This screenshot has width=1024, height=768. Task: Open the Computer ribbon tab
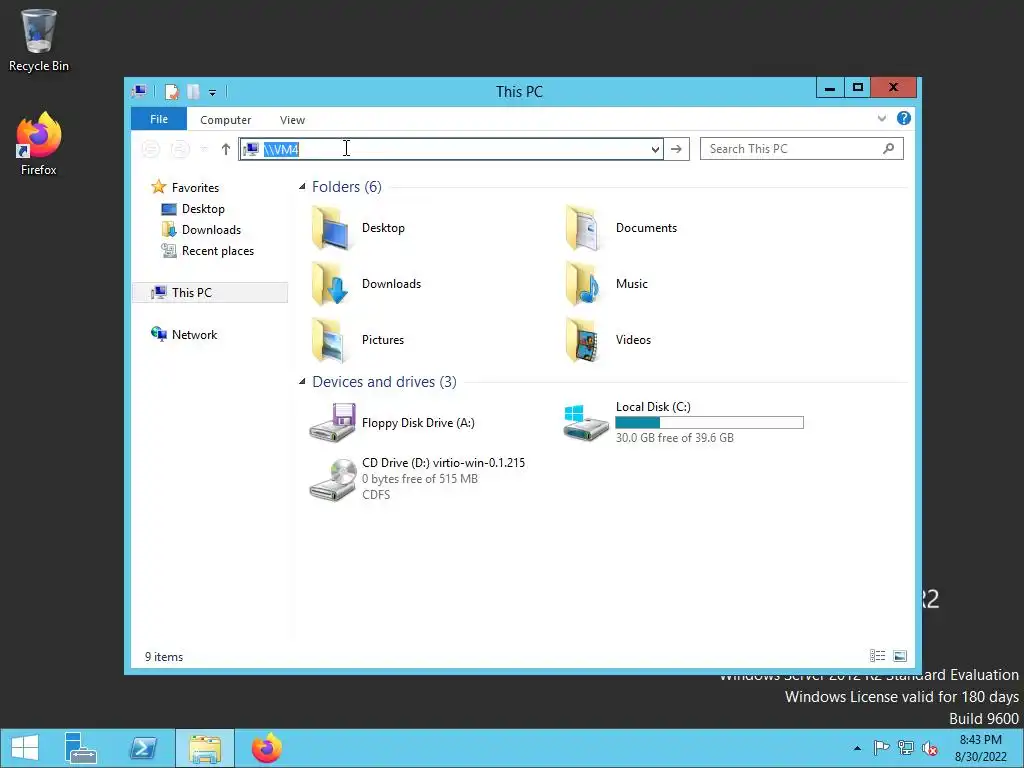pyautogui.click(x=225, y=120)
